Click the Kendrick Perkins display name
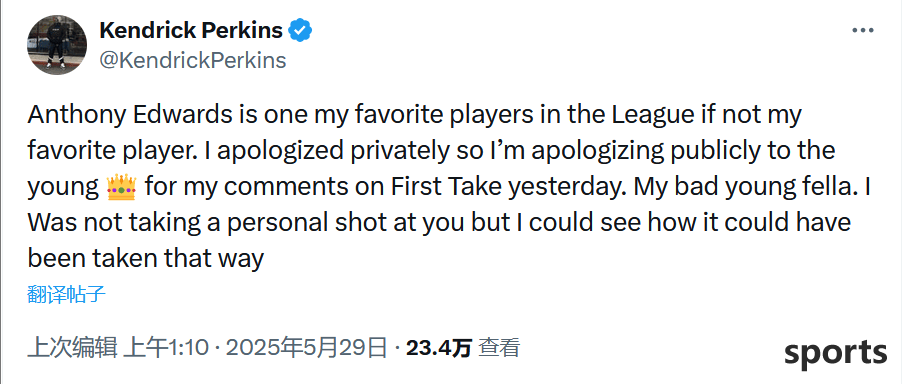 point(191,30)
